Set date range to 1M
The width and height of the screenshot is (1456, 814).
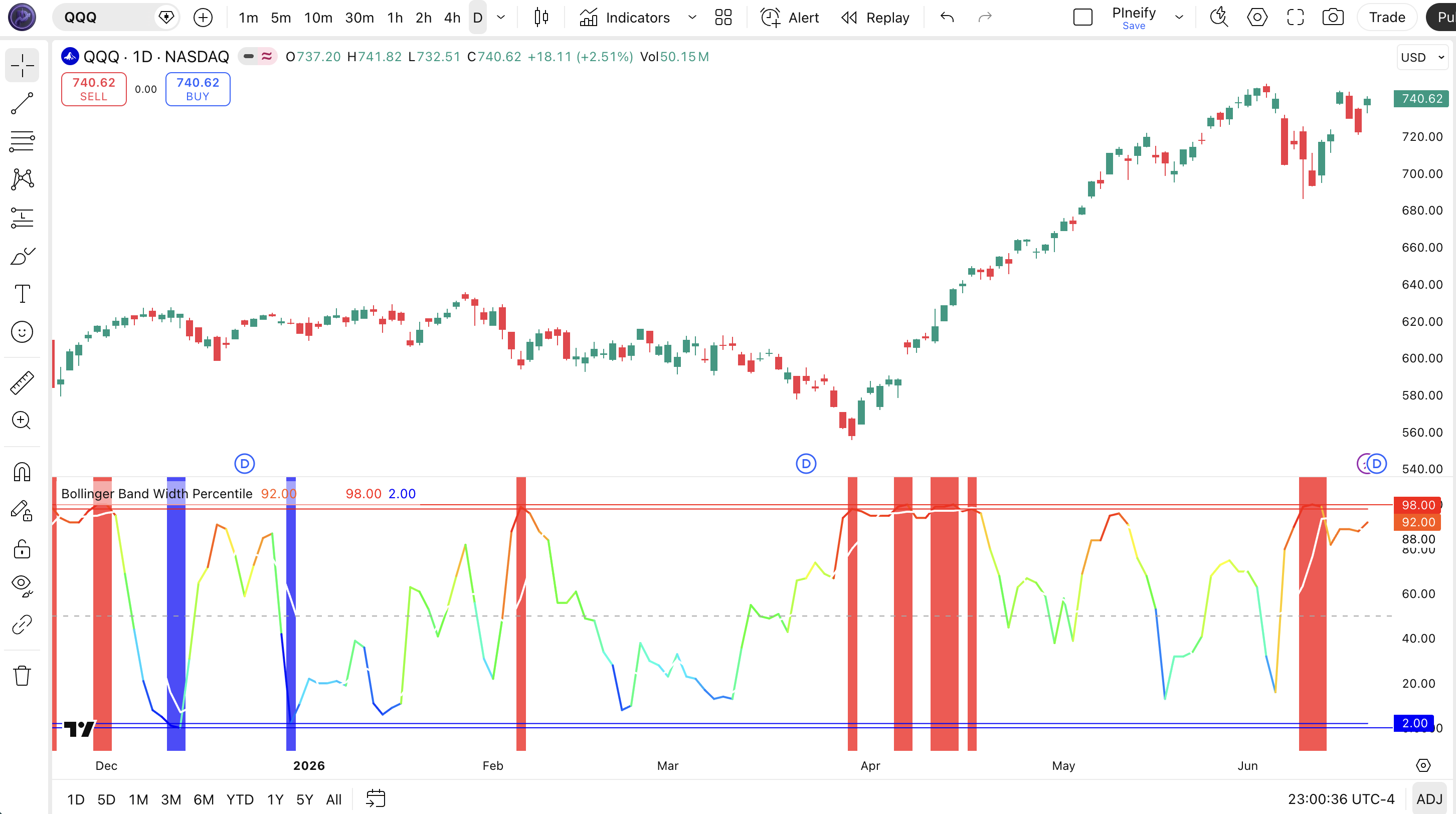click(x=138, y=799)
